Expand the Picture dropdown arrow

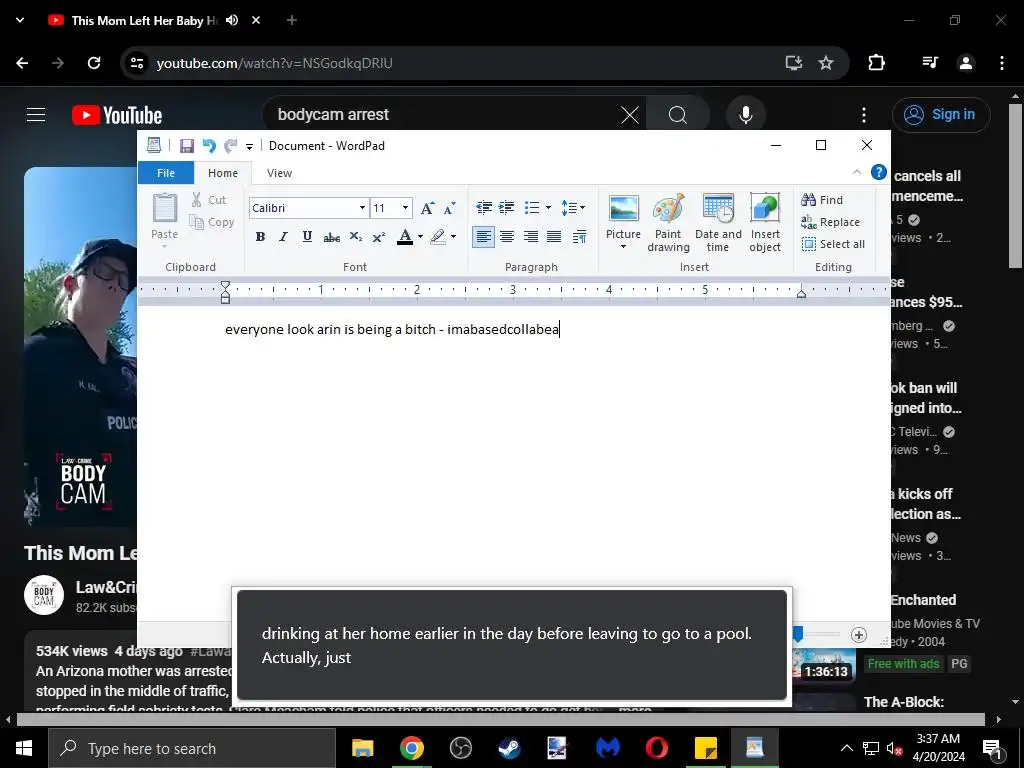(x=623, y=247)
